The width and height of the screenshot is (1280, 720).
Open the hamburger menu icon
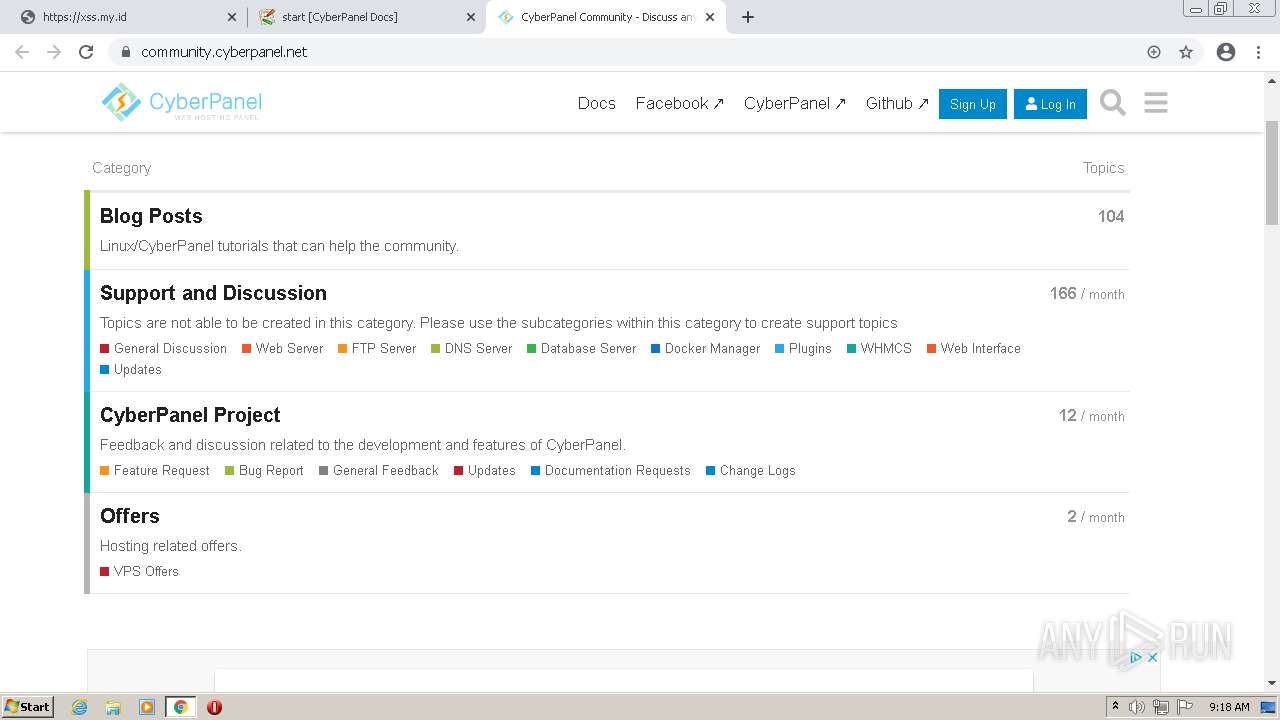click(x=1155, y=103)
